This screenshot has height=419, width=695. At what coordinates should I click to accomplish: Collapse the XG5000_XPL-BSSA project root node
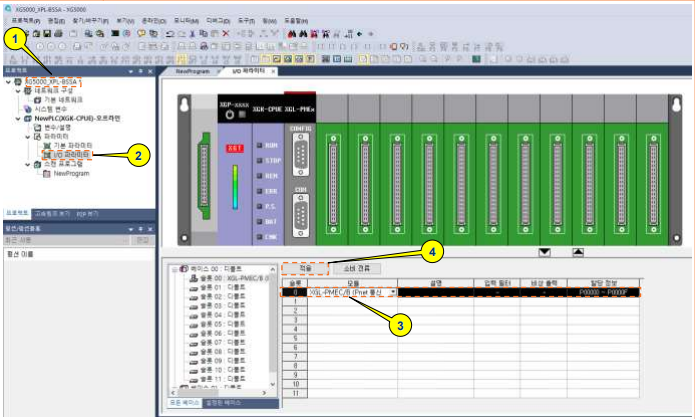tap(8, 82)
